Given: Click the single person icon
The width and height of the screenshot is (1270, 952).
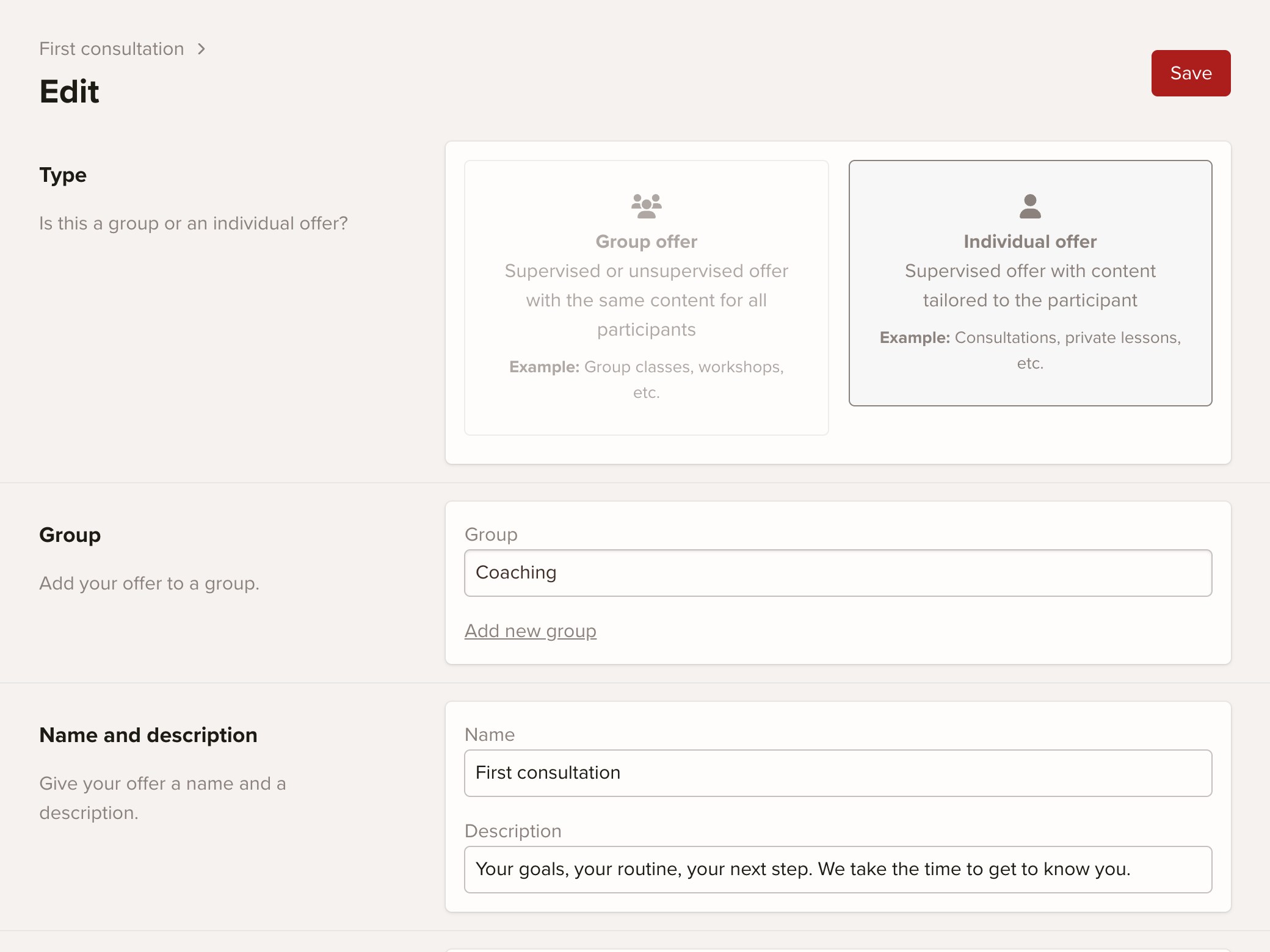Looking at the screenshot, I should (x=1030, y=206).
